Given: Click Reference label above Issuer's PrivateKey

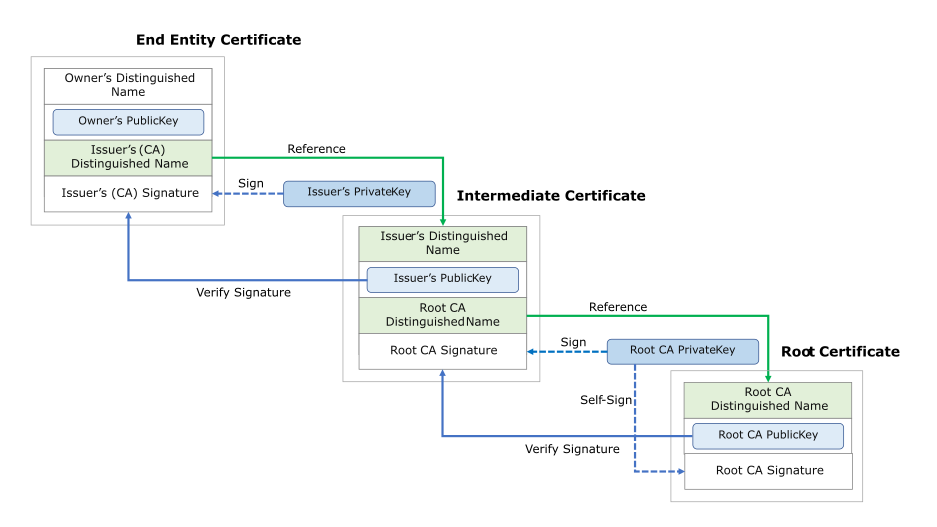Looking at the screenshot, I should click(x=316, y=149).
